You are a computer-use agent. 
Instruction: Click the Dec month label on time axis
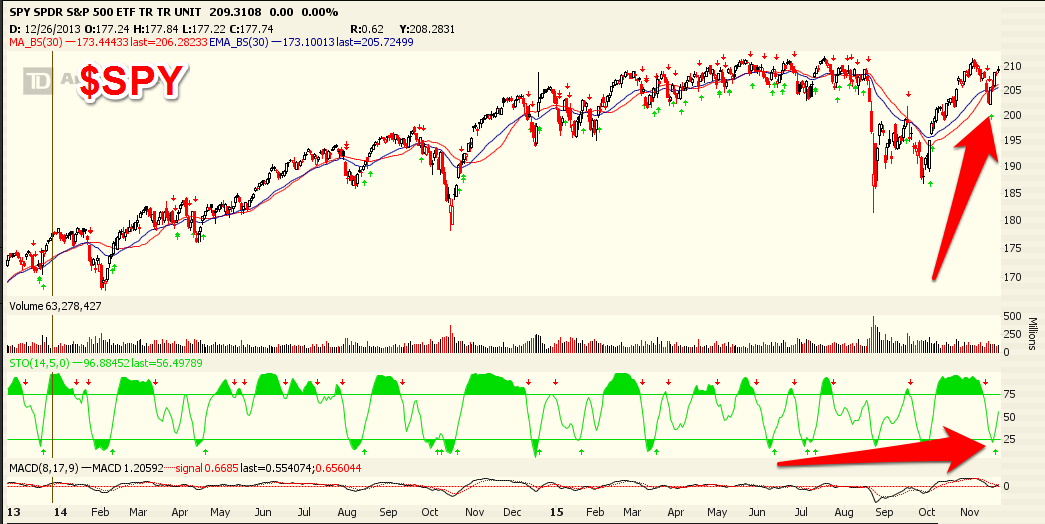(x=514, y=512)
